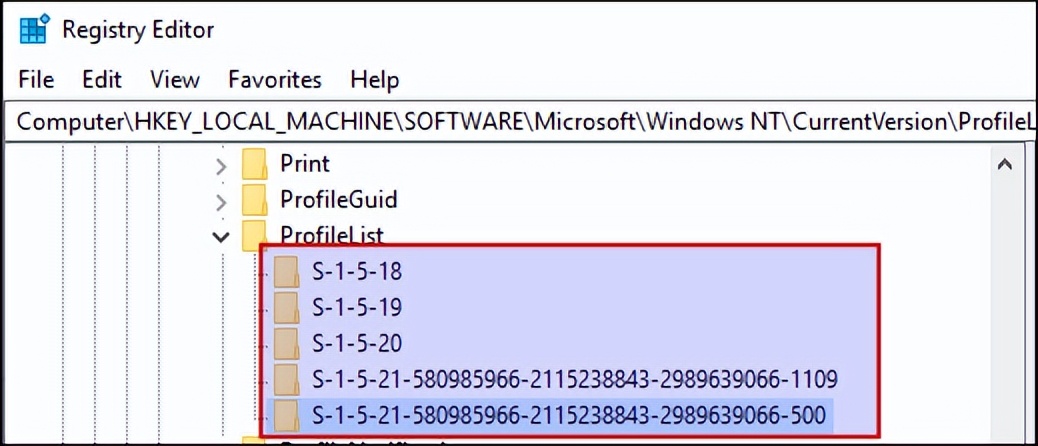Click the Registry Editor app icon
The image size is (1038, 446).
click(34, 29)
